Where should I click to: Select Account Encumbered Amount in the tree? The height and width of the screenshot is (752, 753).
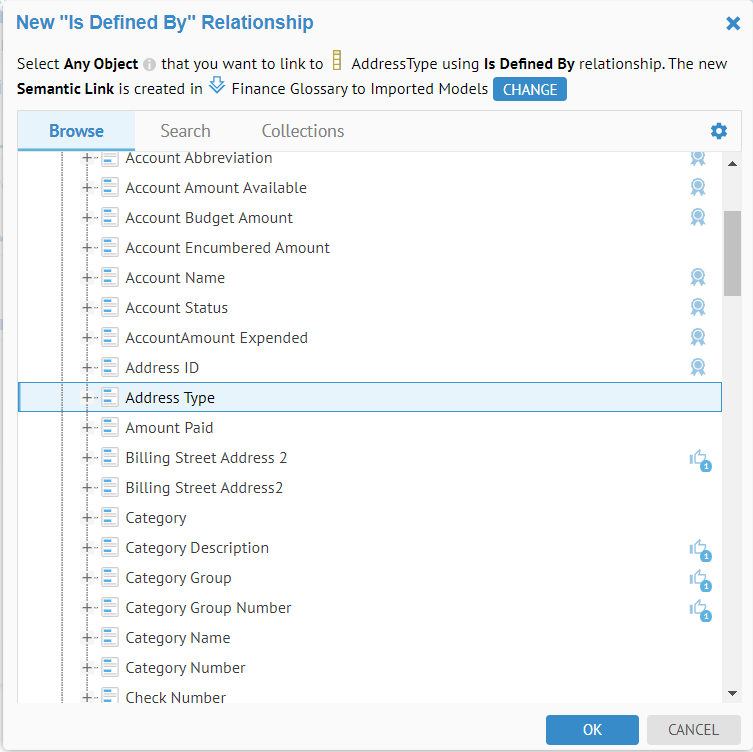click(227, 248)
